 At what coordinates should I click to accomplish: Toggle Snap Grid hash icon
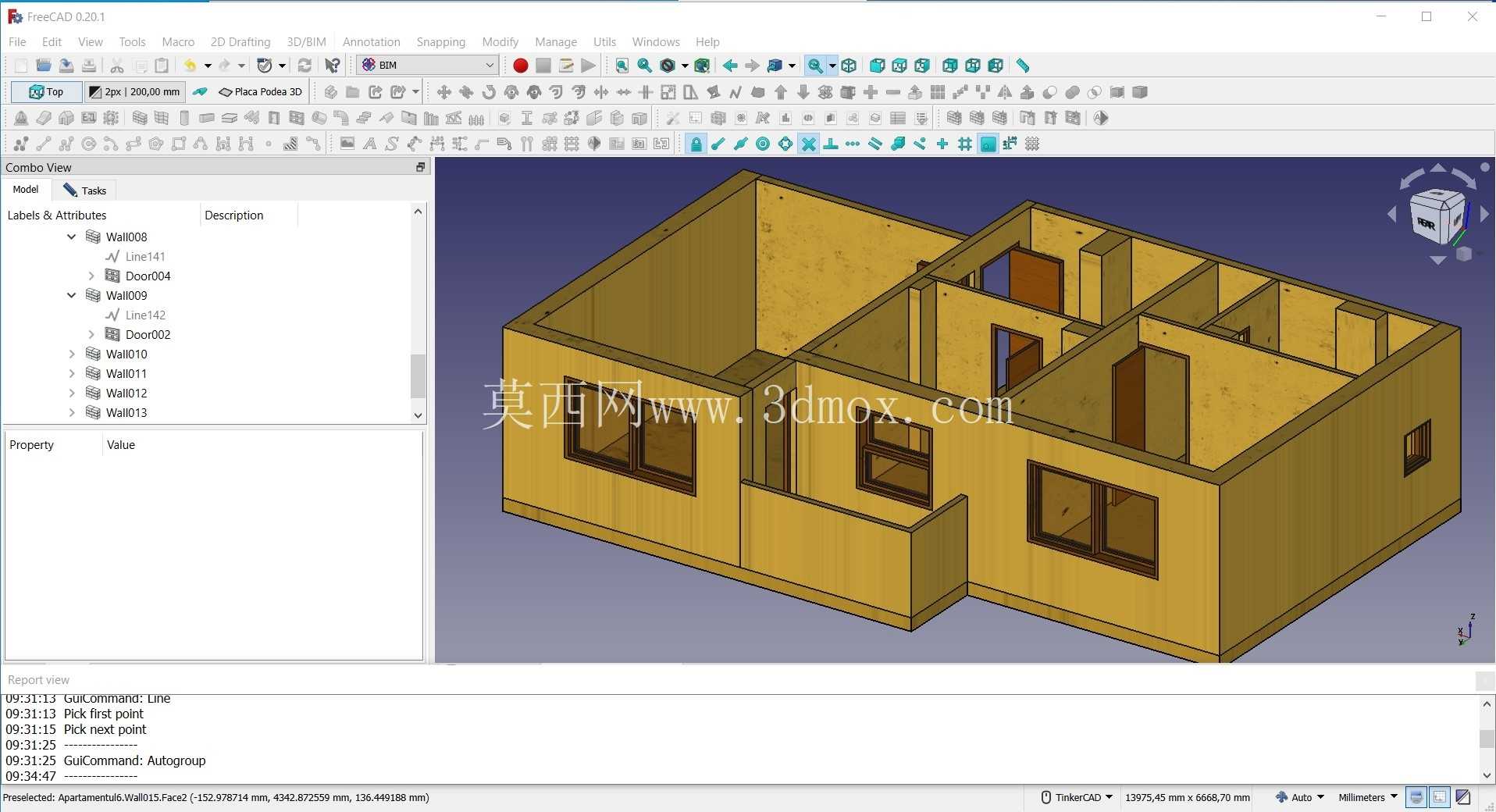pyautogui.click(x=965, y=144)
